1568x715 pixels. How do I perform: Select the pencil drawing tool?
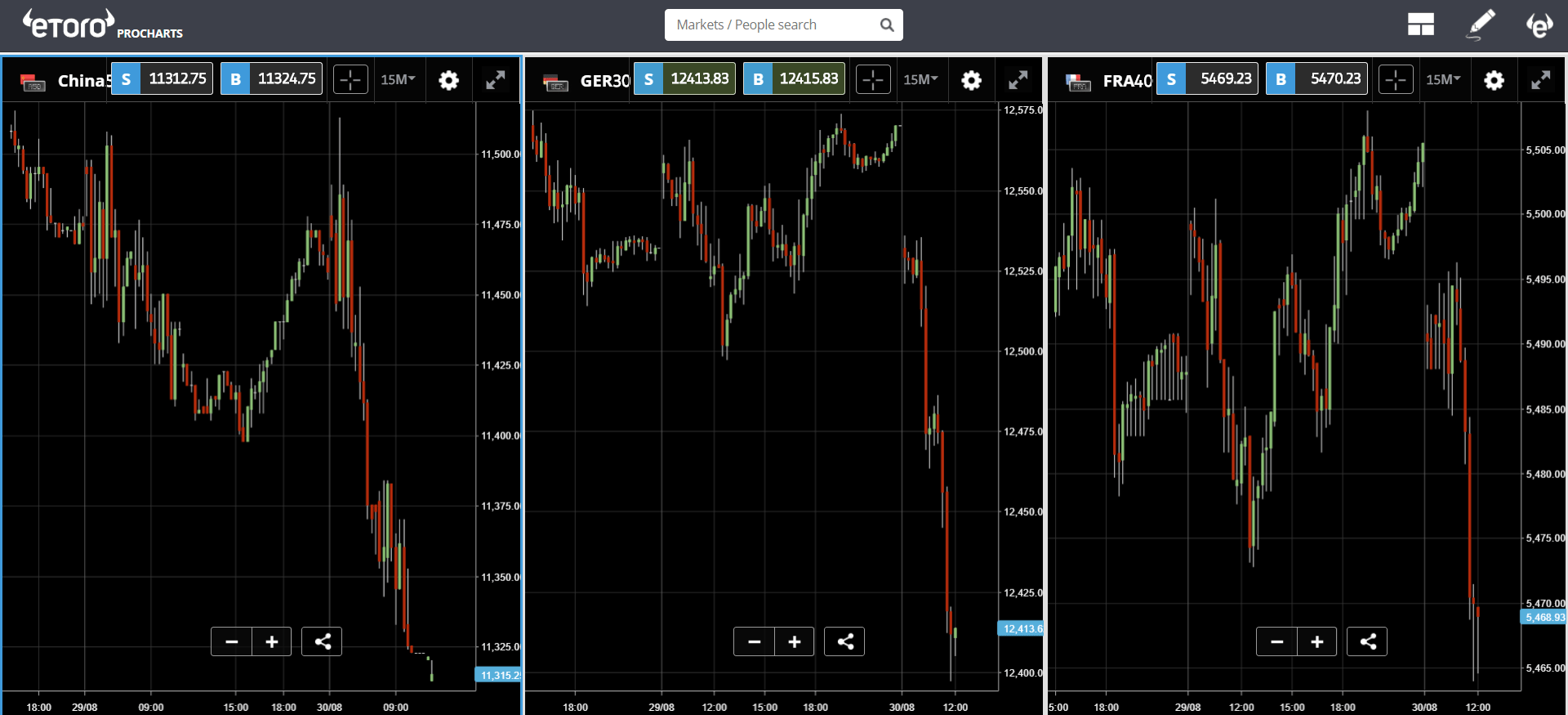tap(1481, 25)
